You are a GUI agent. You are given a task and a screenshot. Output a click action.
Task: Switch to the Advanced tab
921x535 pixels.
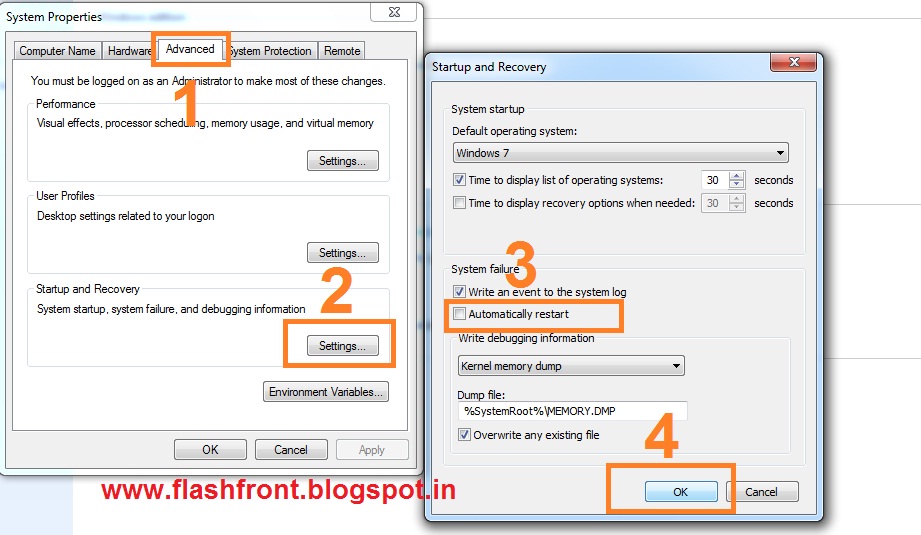190,49
